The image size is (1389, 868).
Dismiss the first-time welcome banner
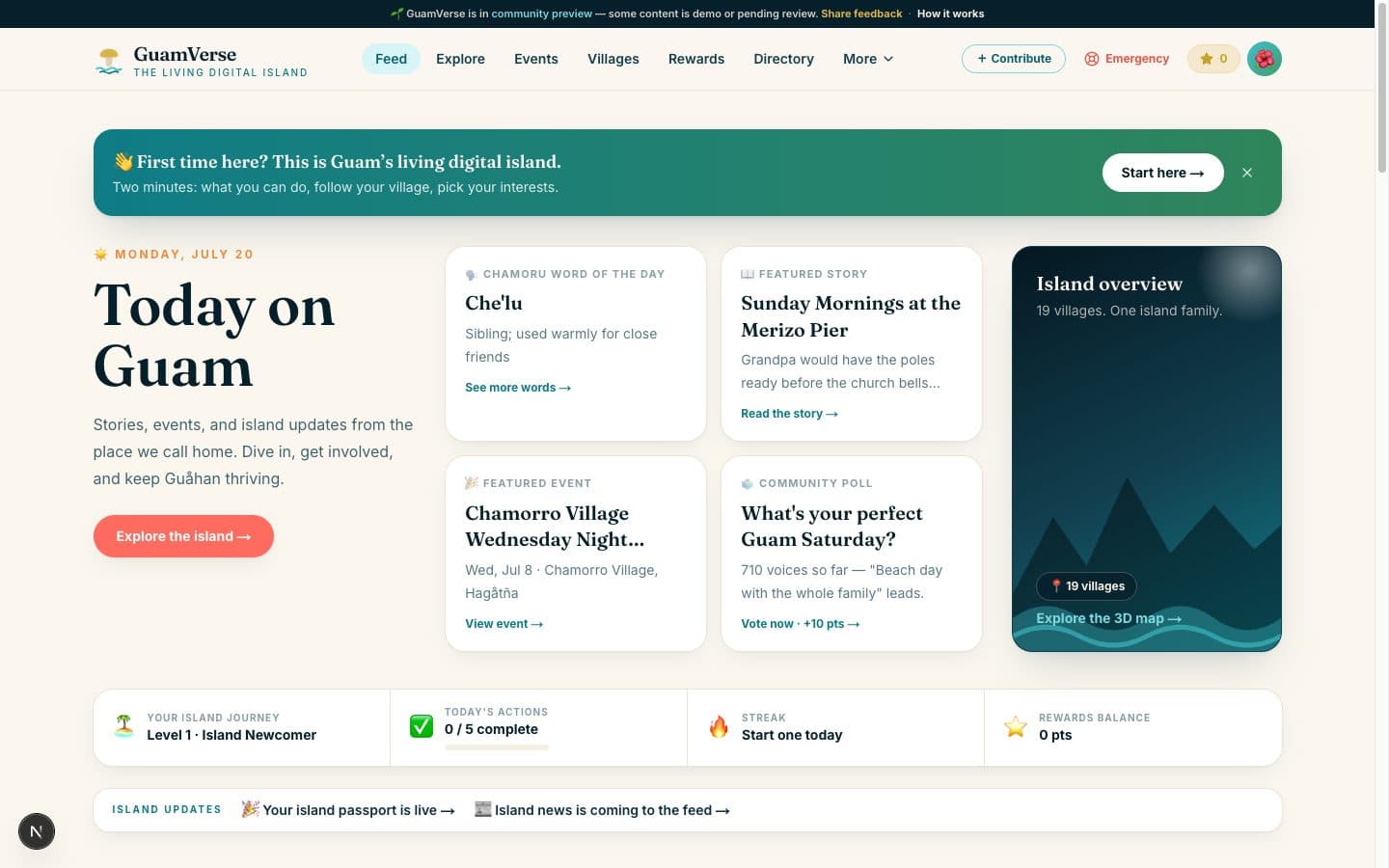[1247, 173]
